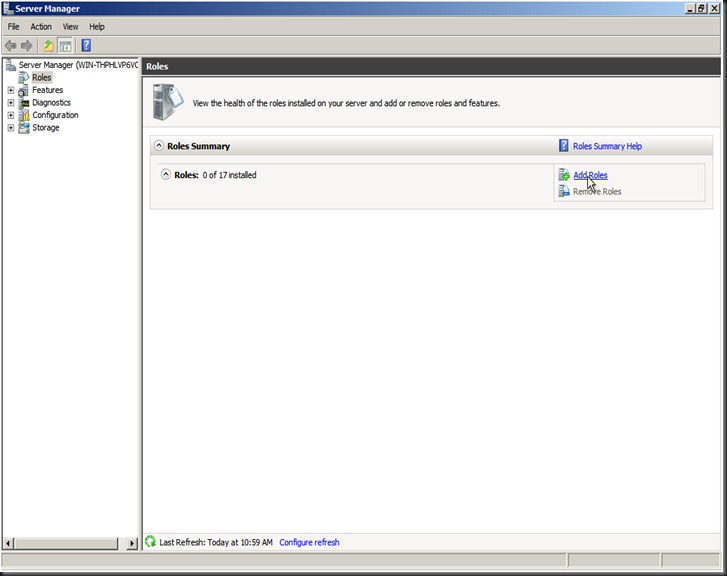This screenshot has width=727, height=576.
Task: Click the Roles Summary Help question icon
Action: 563,146
